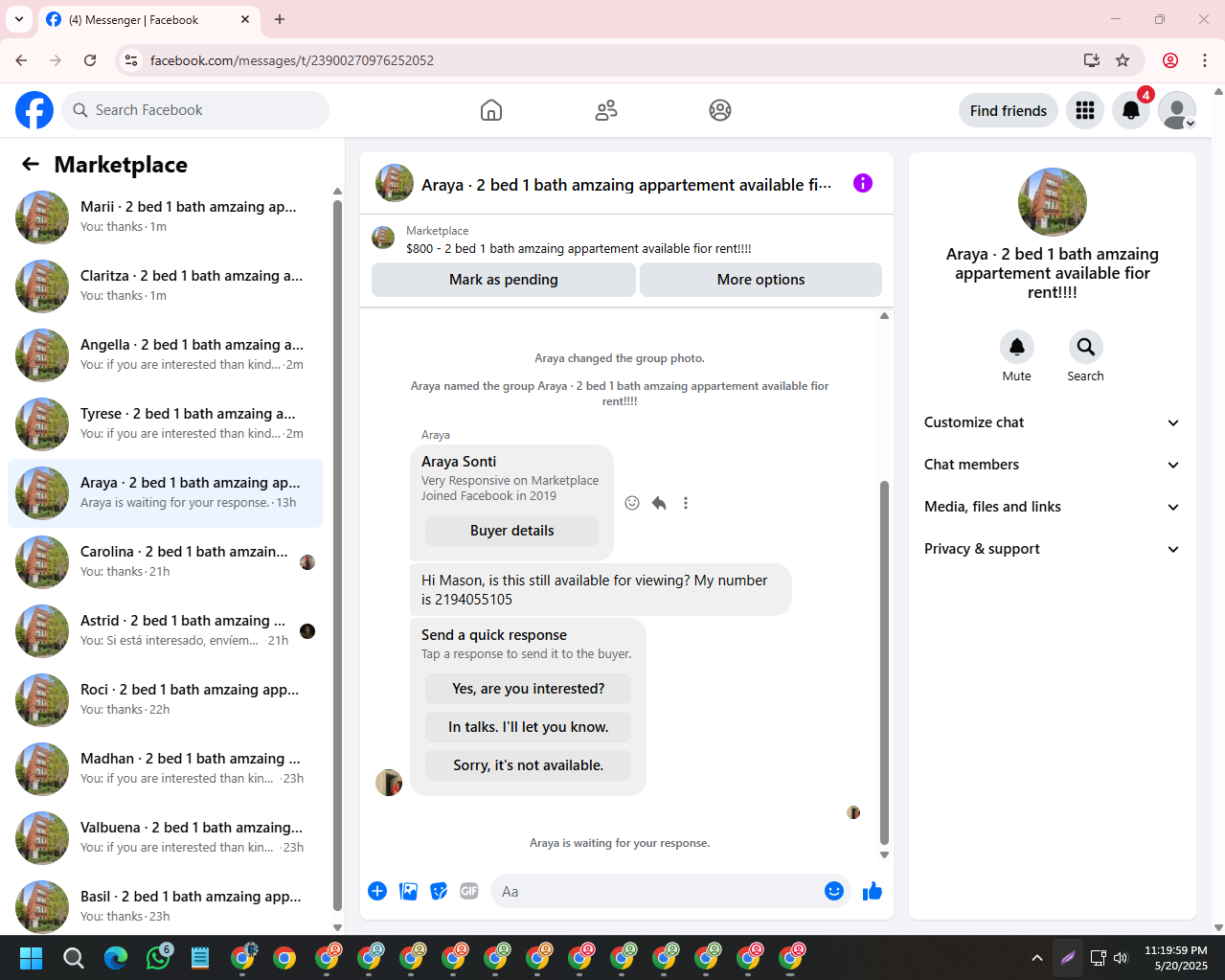This screenshot has height=980, width=1225.
Task: Open the notifications bell with badge
Action: click(1131, 110)
